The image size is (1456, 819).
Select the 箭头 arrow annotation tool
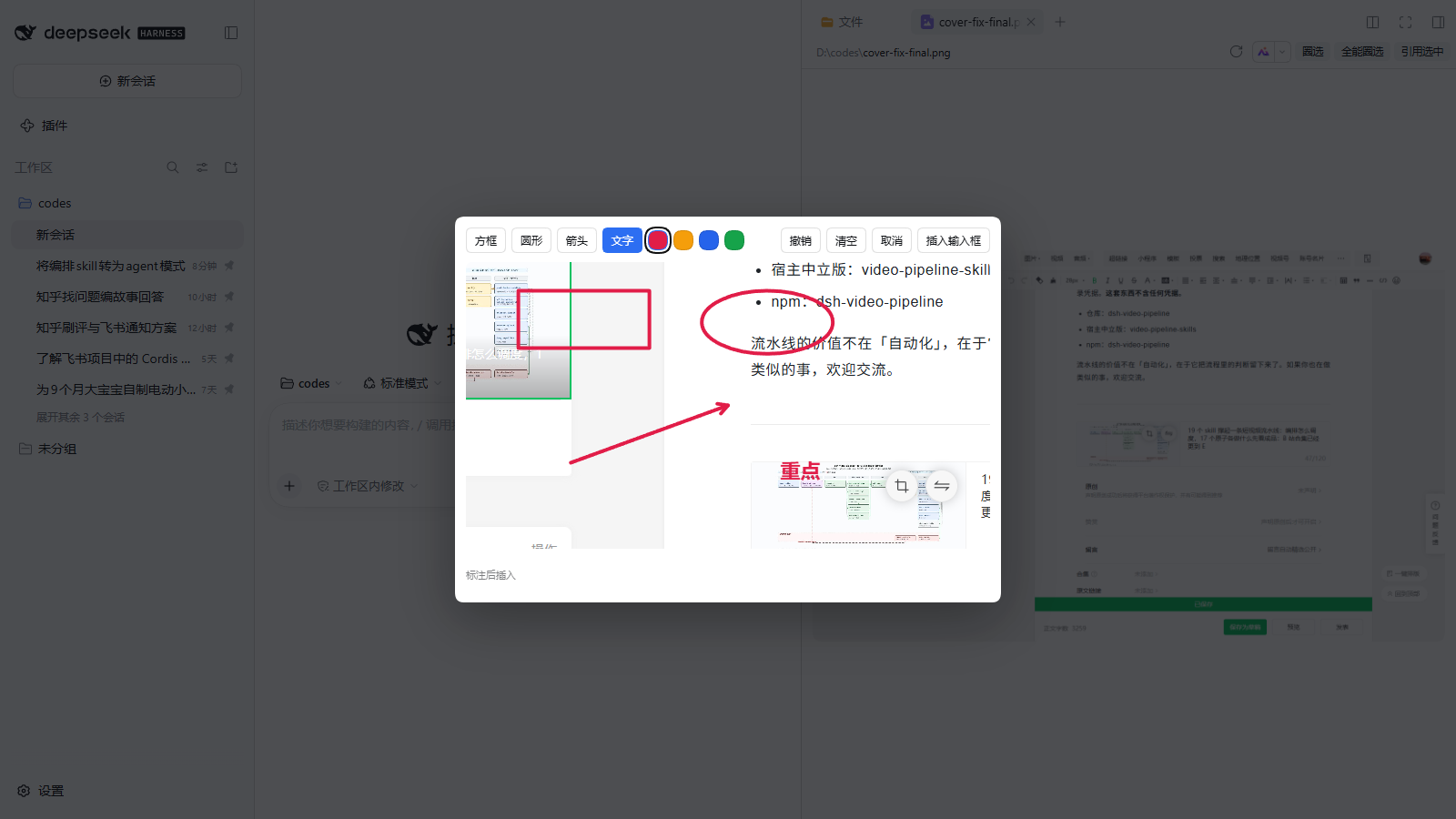(577, 240)
